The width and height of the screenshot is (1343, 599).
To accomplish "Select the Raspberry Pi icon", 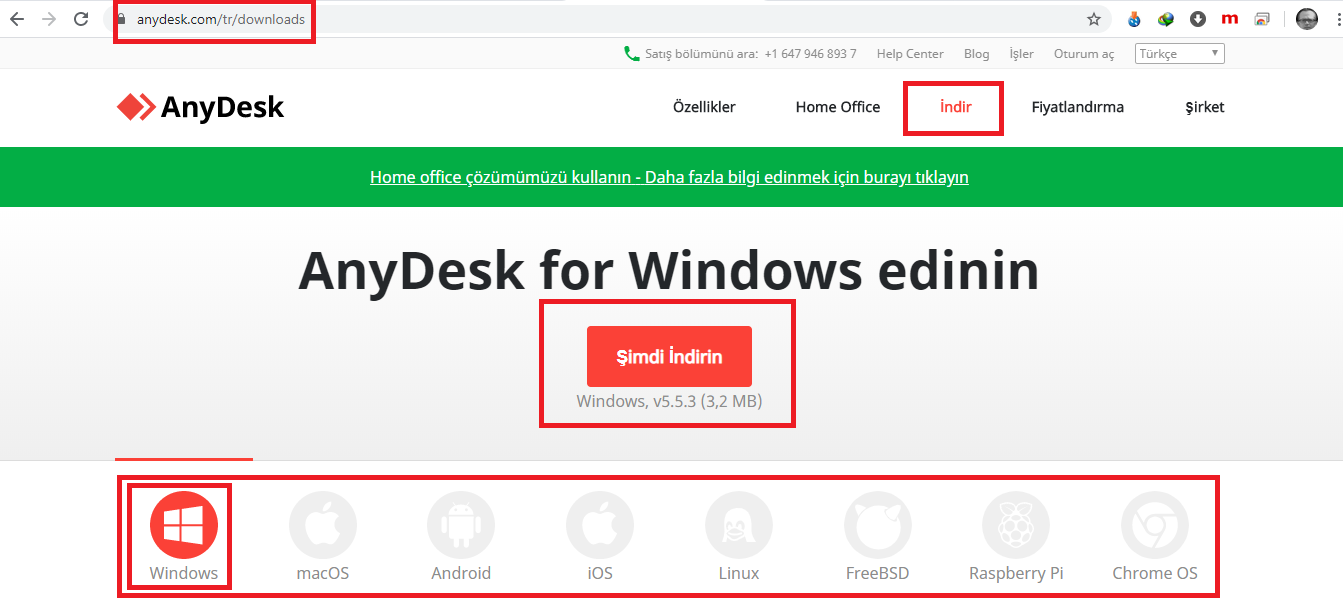I will pos(1016,524).
